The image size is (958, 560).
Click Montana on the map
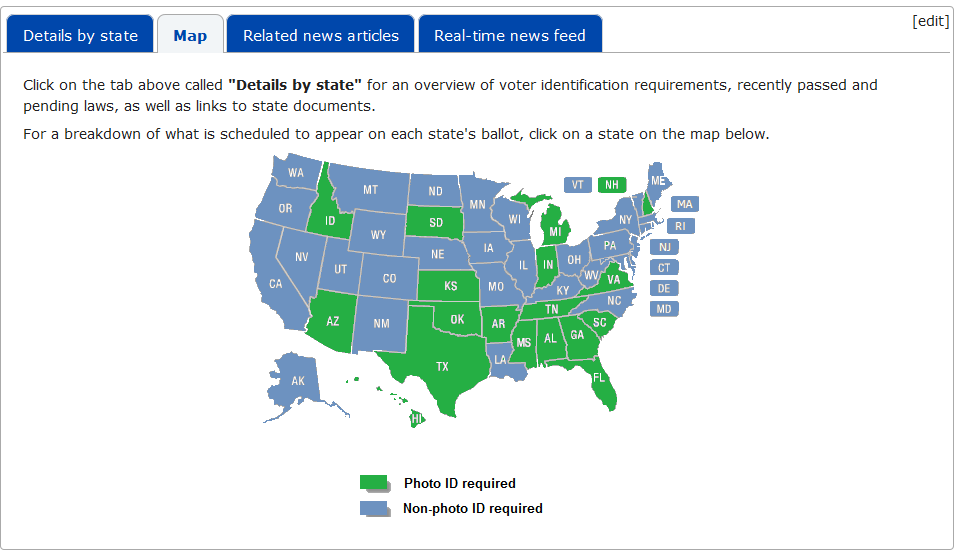click(x=370, y=189)
